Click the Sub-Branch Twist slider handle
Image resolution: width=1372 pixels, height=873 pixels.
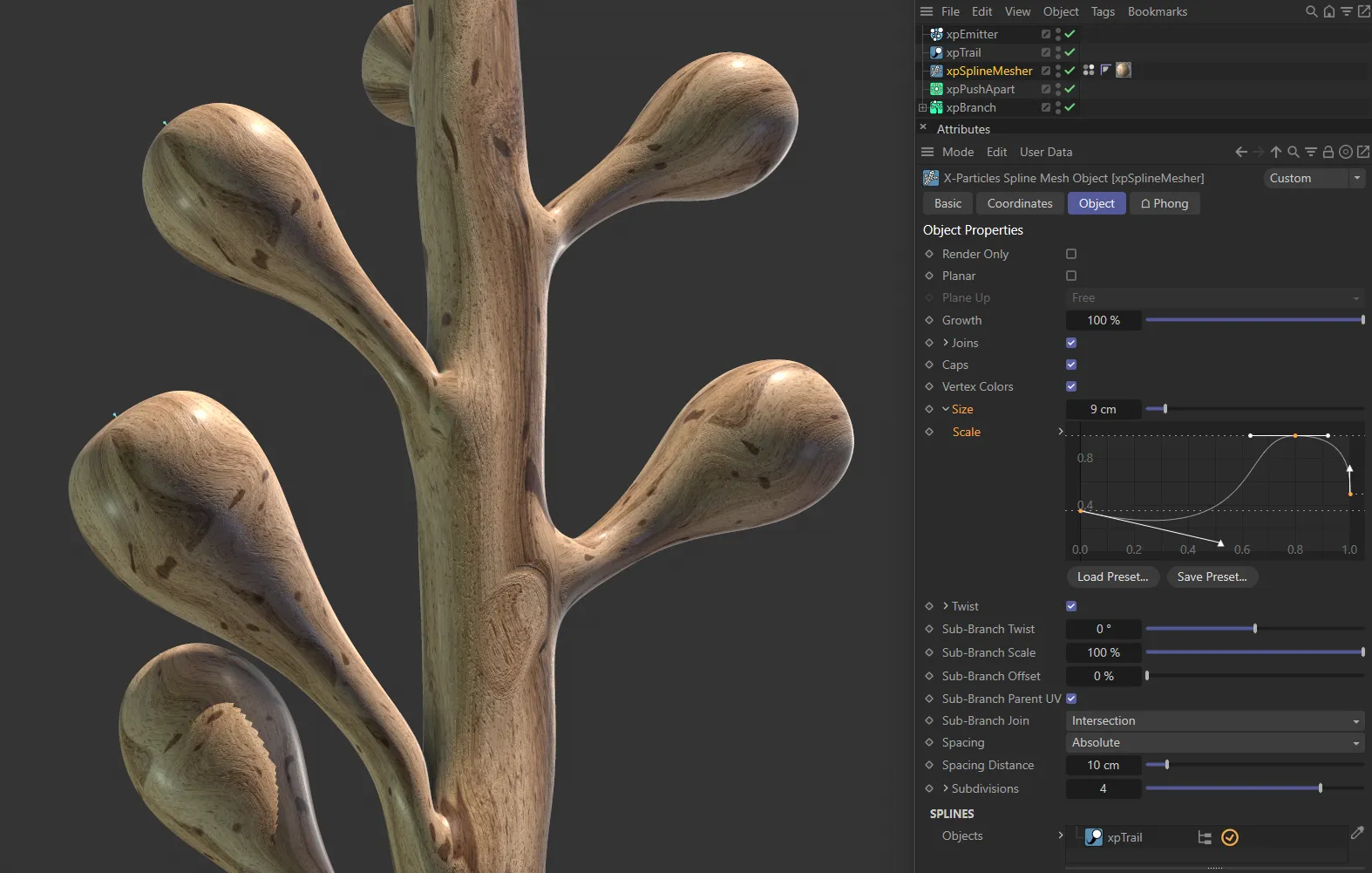click(x=1255, y=629)
